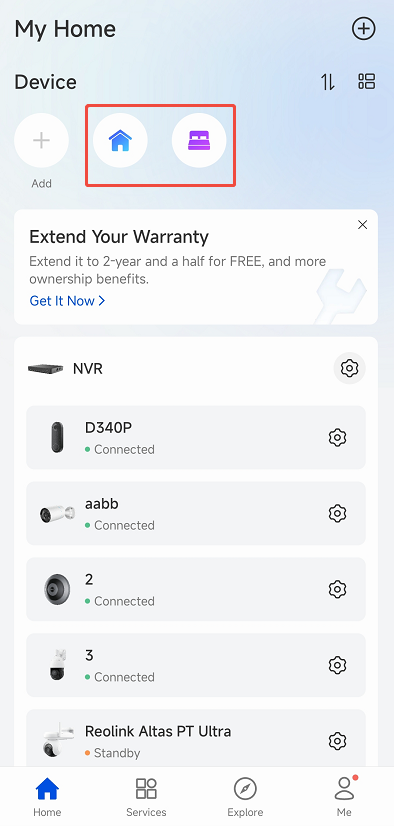Dismiss the Extend Your Warranty banner

(x=362, y=225)
